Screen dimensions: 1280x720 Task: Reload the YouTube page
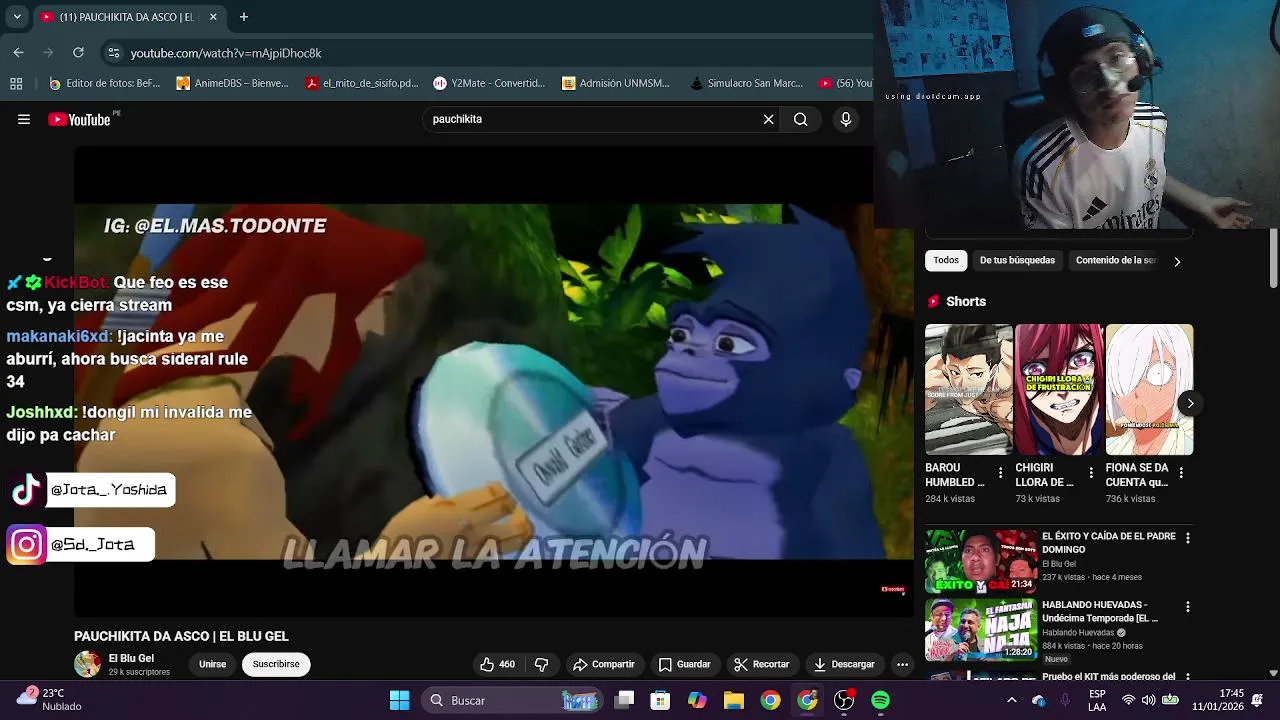point(78,52)
